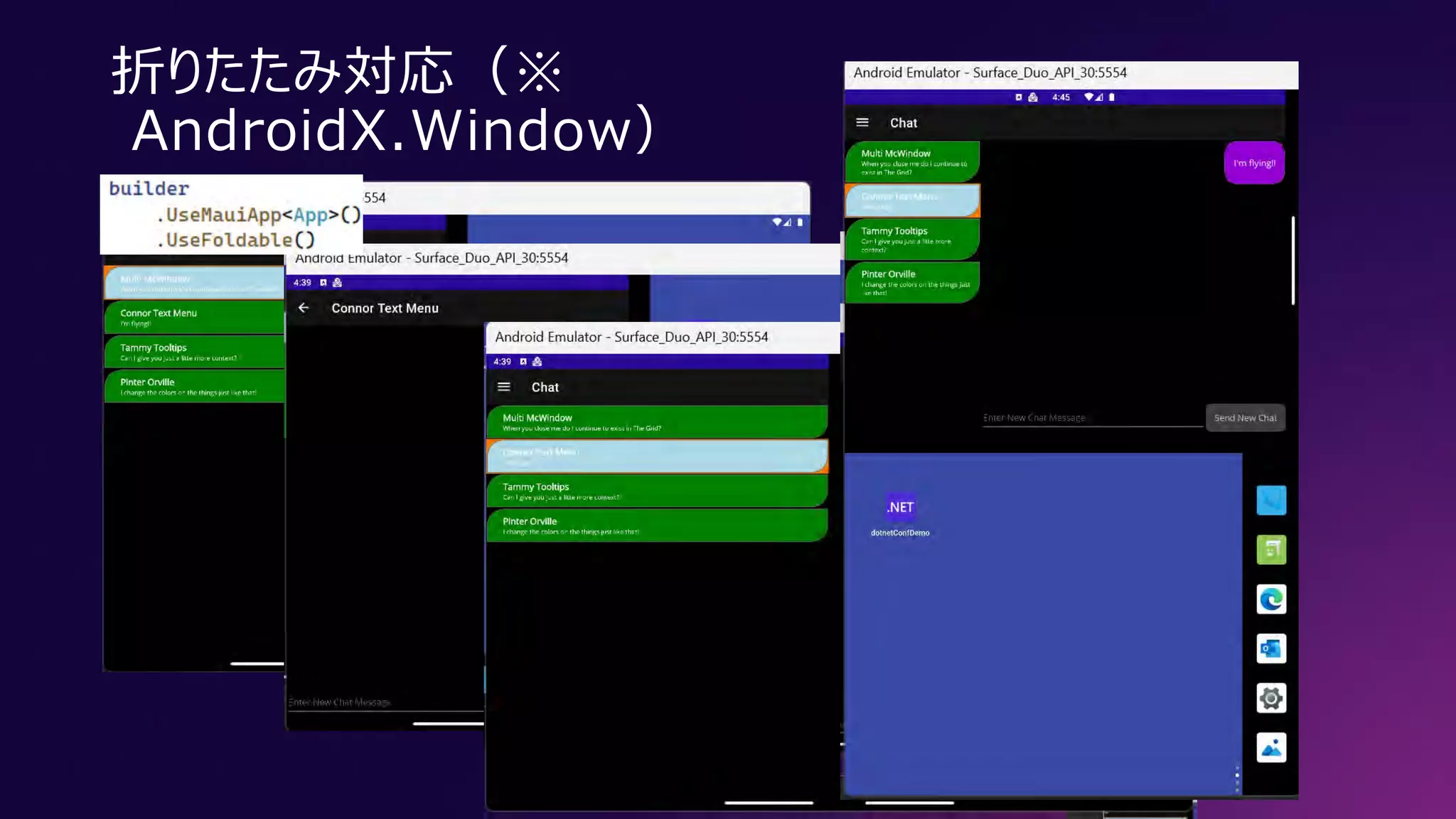Screen dimensions: 1456x819
Task: Tap the Android debug icon in the Connor Text Menu emulator
Action: [337, 282]
